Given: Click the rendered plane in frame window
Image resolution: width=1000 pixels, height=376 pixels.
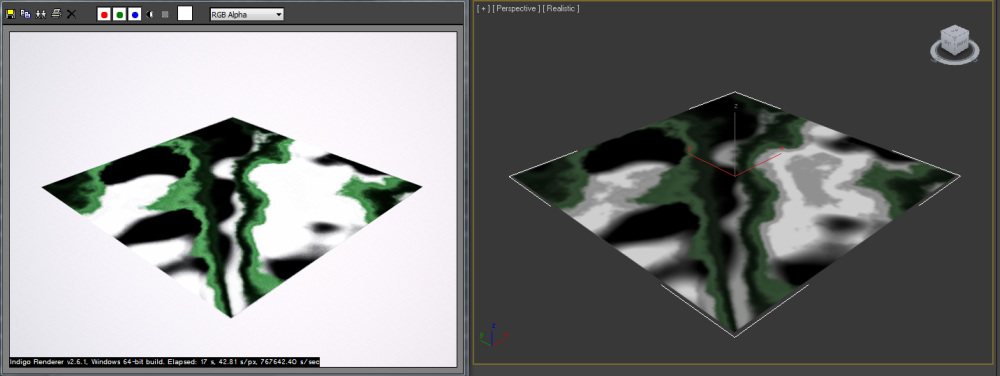Looking at the screenshot, I should (x=232, y=217).
